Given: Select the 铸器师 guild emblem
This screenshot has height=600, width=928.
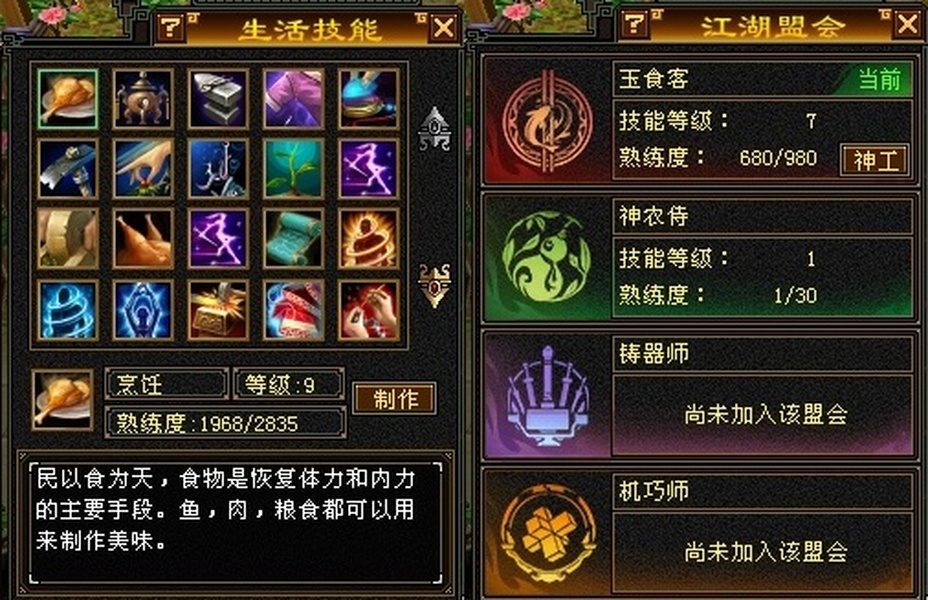Looking at the screenshot, I should tap(547, 395).
